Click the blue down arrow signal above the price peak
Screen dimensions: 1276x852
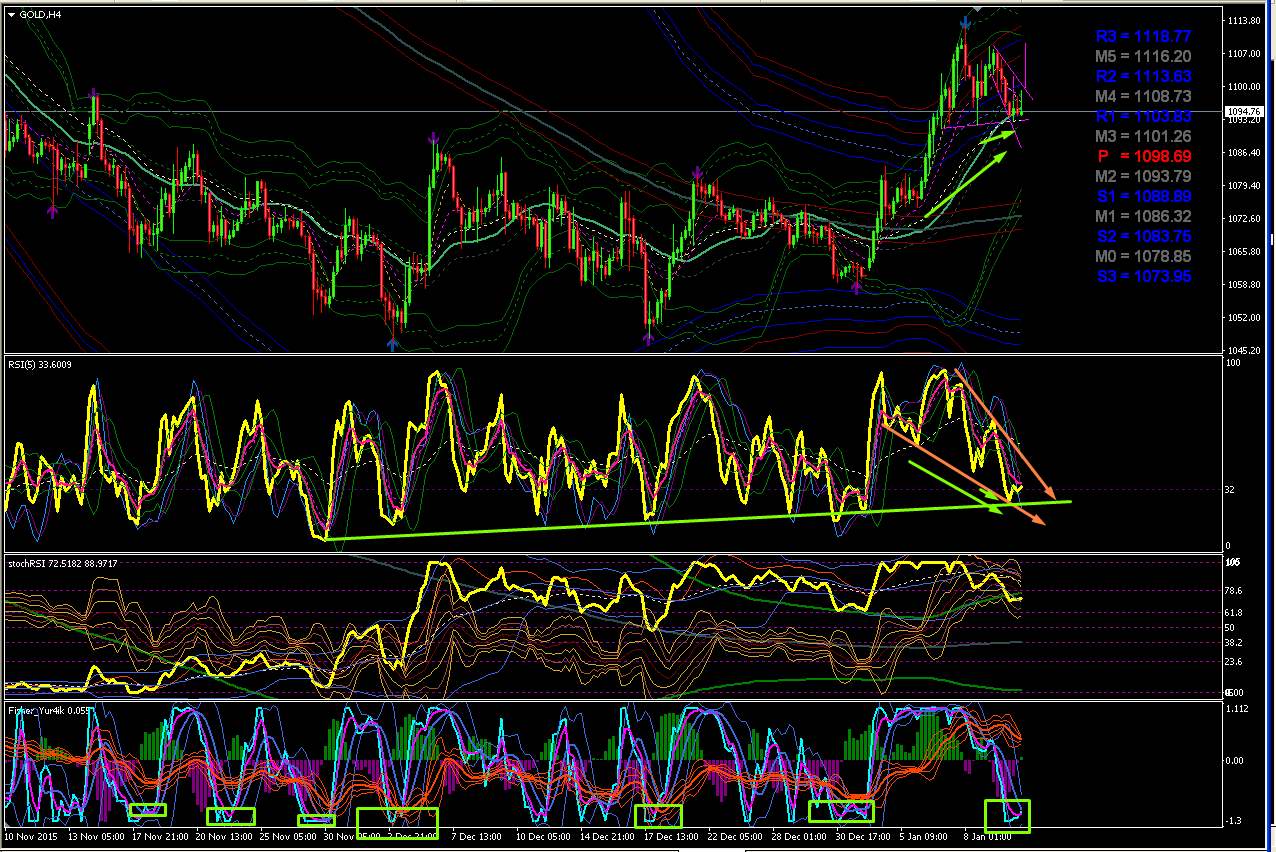(966, 22)
